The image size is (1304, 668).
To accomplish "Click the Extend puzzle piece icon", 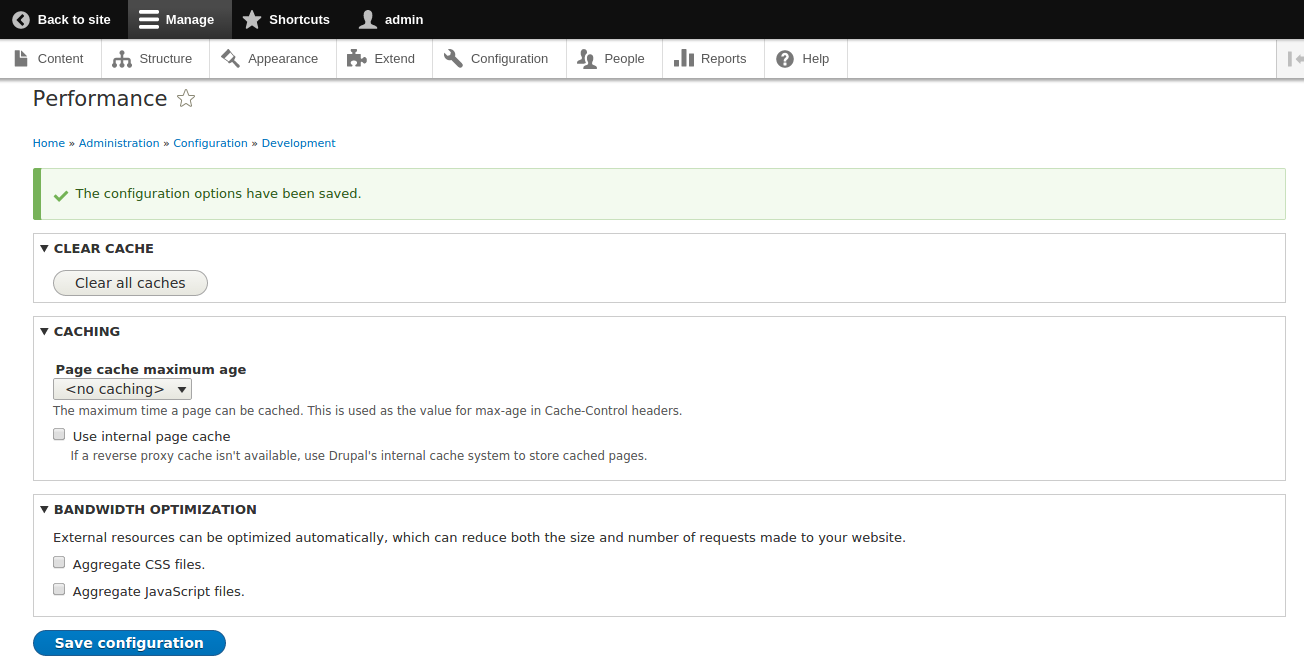I will pyautogui.click(x=356, y=59).
